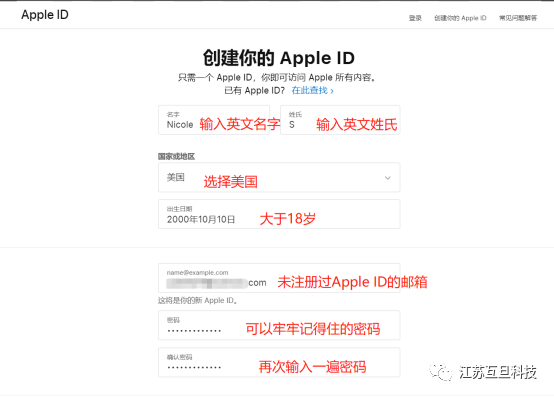Open the 美国 country or region dropdown
The width and height of the screenshot is (554, 397).
point(279,177)
